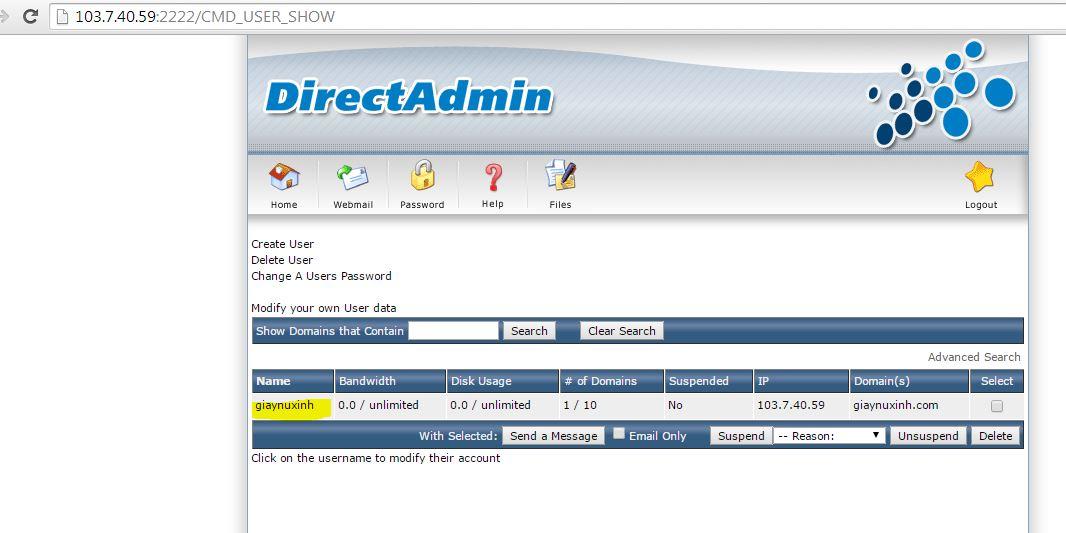The height and width of the screenshot is (533, 1066).
Task: Click the Delete button
Action: coord(996,436)
